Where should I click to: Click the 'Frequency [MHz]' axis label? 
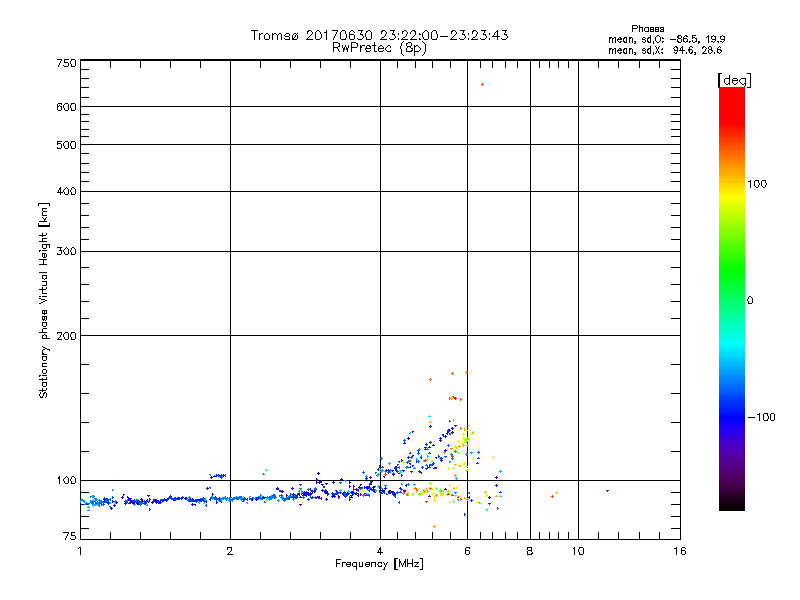pos(379,564)
